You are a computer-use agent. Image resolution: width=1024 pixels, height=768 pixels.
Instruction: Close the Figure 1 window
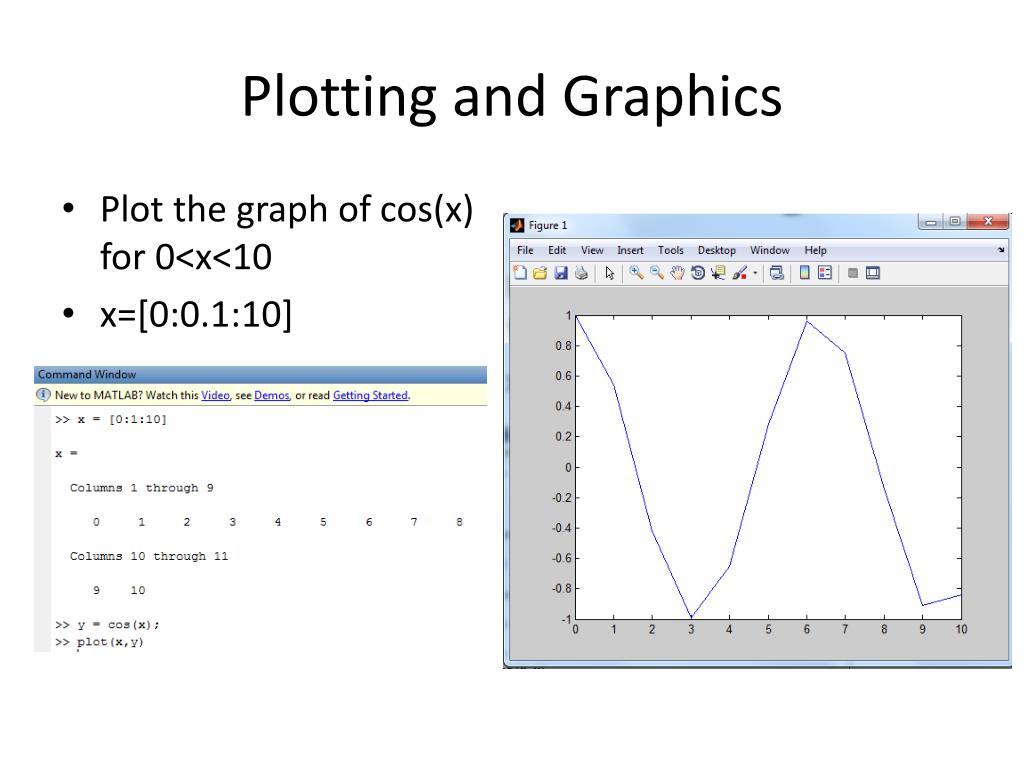click(x=988, y=222)
